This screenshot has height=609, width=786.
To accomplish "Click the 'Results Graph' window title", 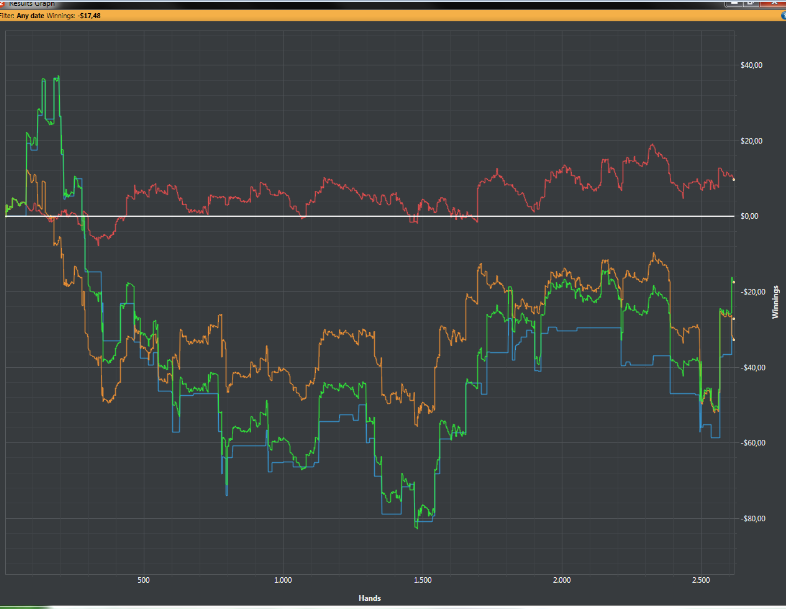I will [32, 3].
